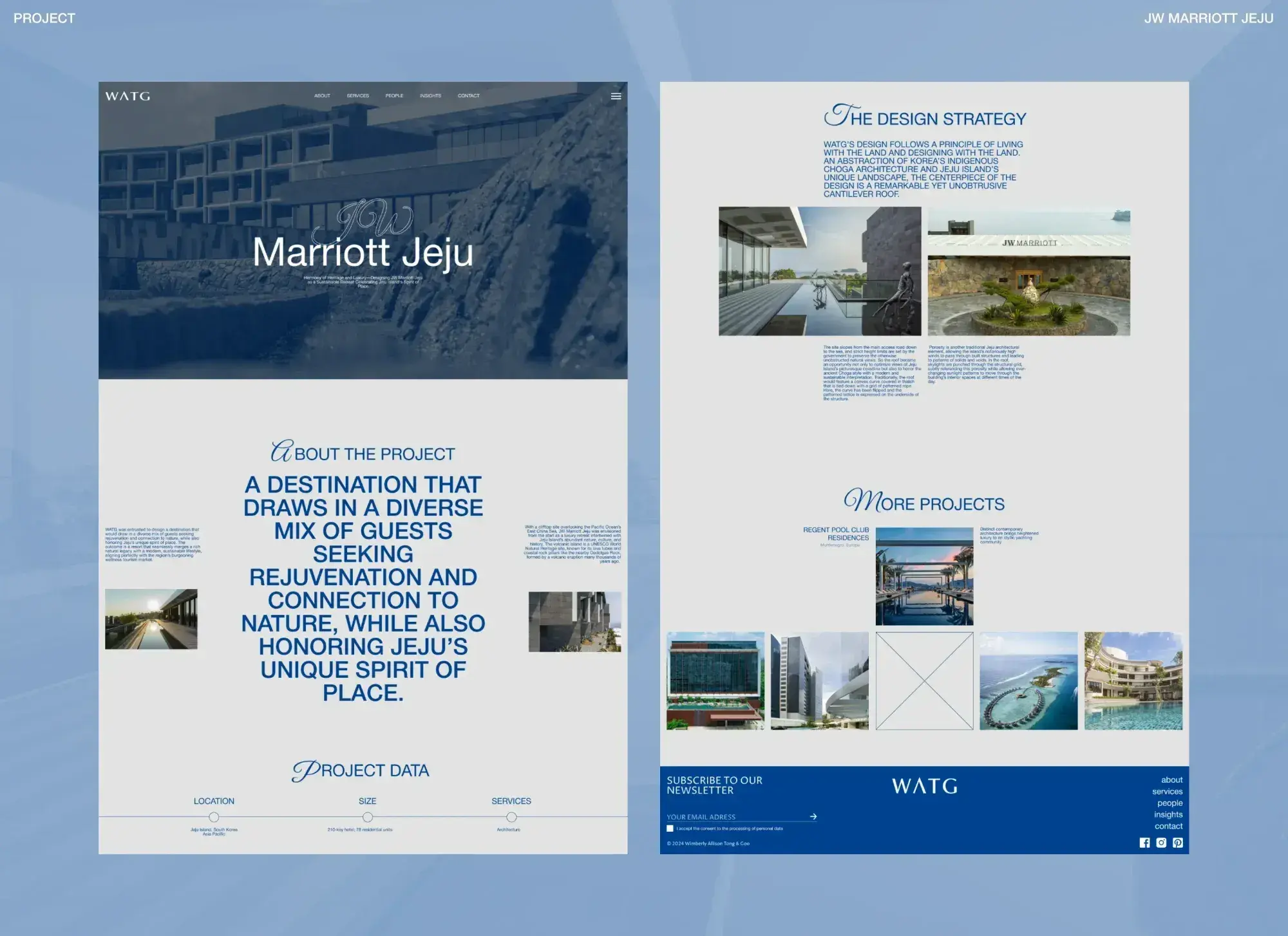Image resolution: width=1288 pixels, height=936 pixels.
Task: Open the aerial island resort project thumbnail
Action: tap(1028, 680)
